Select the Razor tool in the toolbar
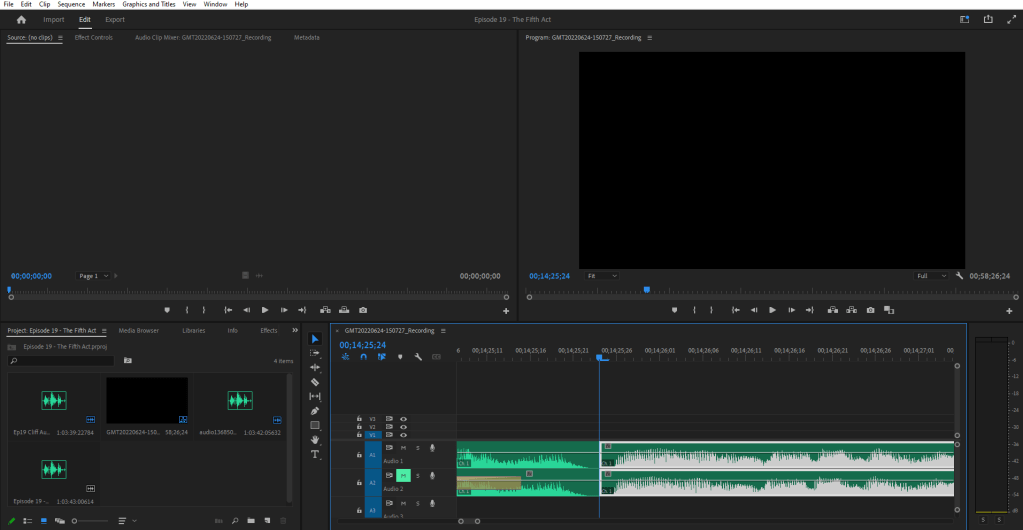 pyautogui.click(x=315, y=382)
